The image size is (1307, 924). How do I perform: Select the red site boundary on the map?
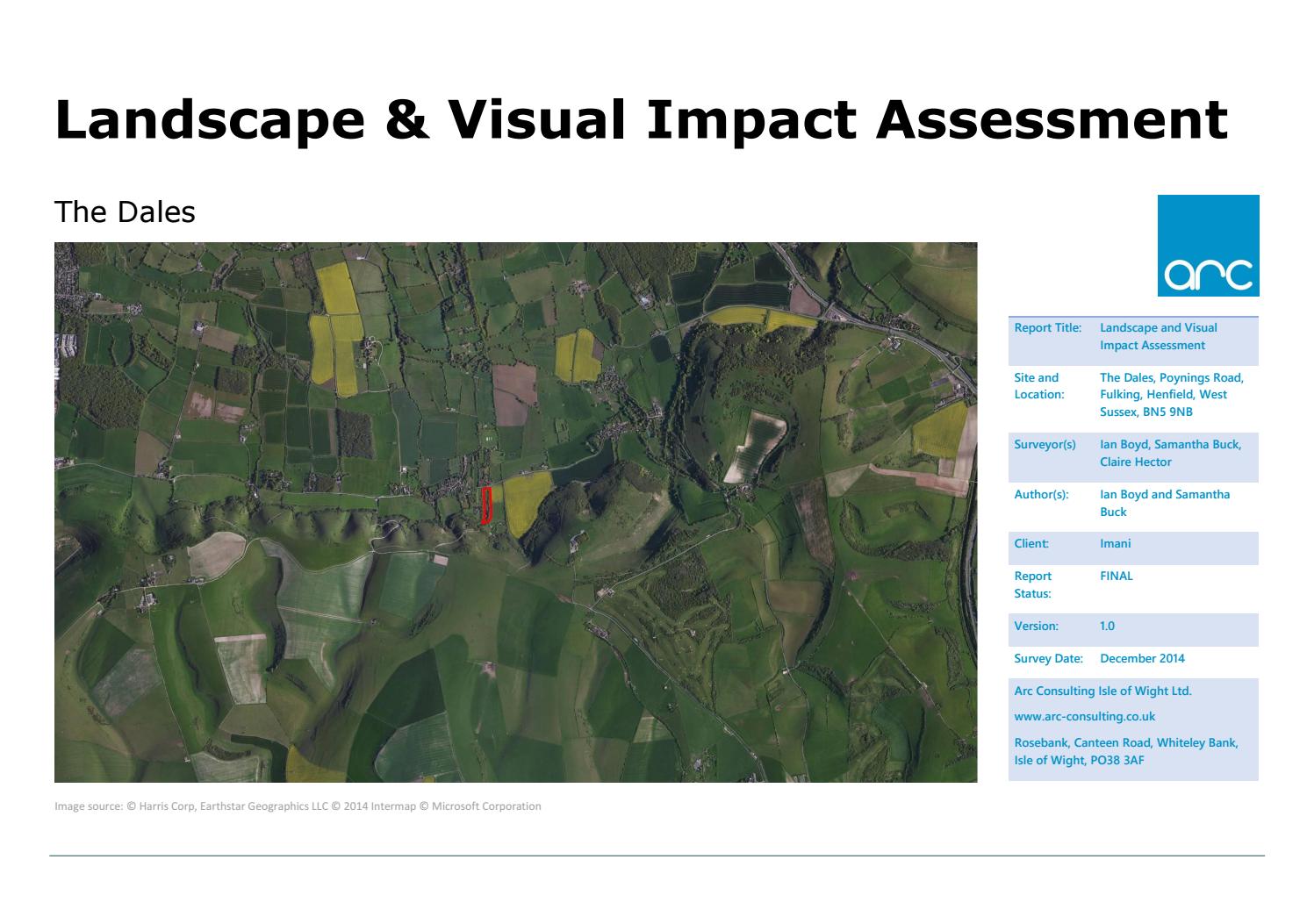(488, 506)
